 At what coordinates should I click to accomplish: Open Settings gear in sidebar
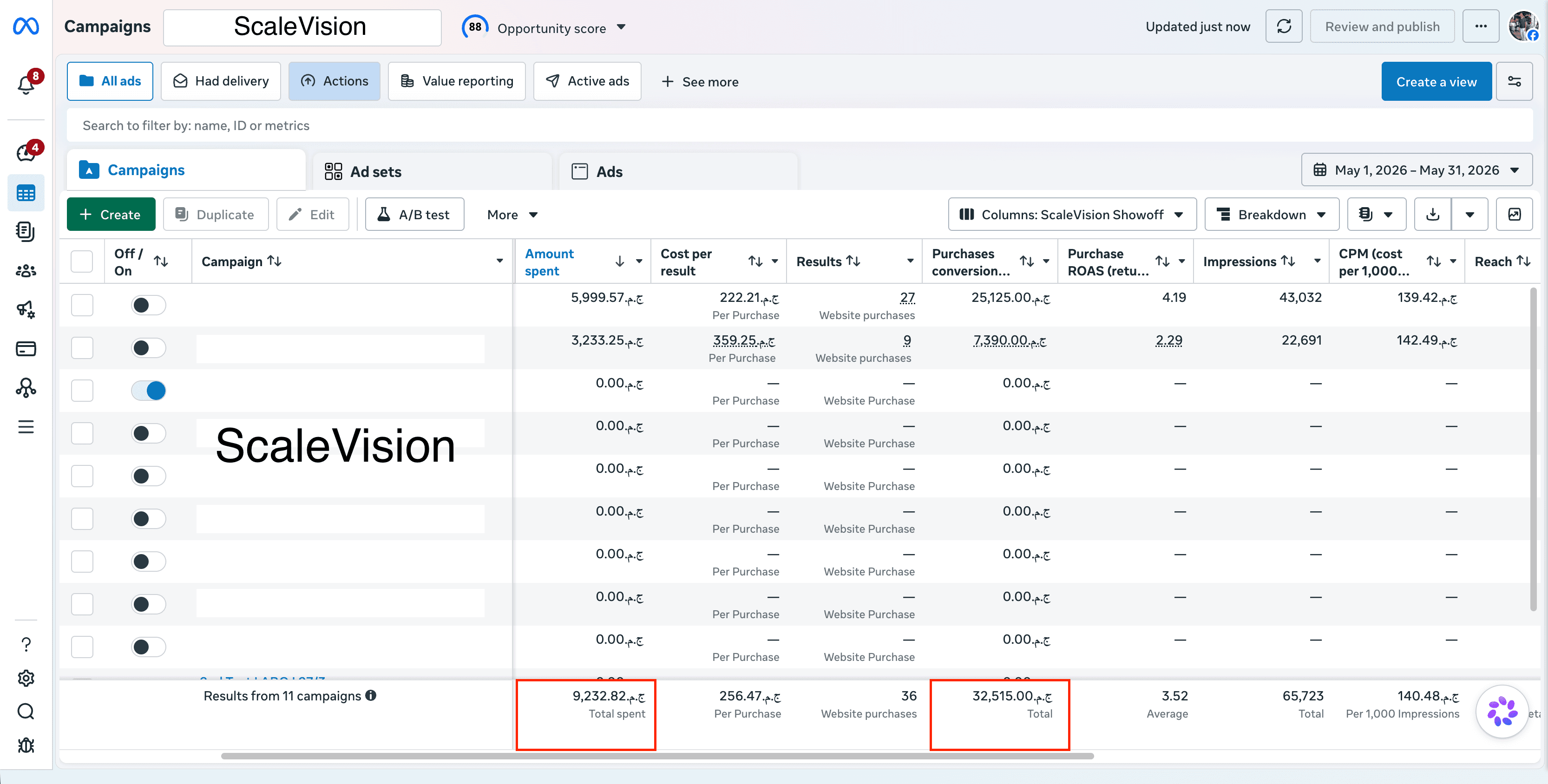pos(26,678)
